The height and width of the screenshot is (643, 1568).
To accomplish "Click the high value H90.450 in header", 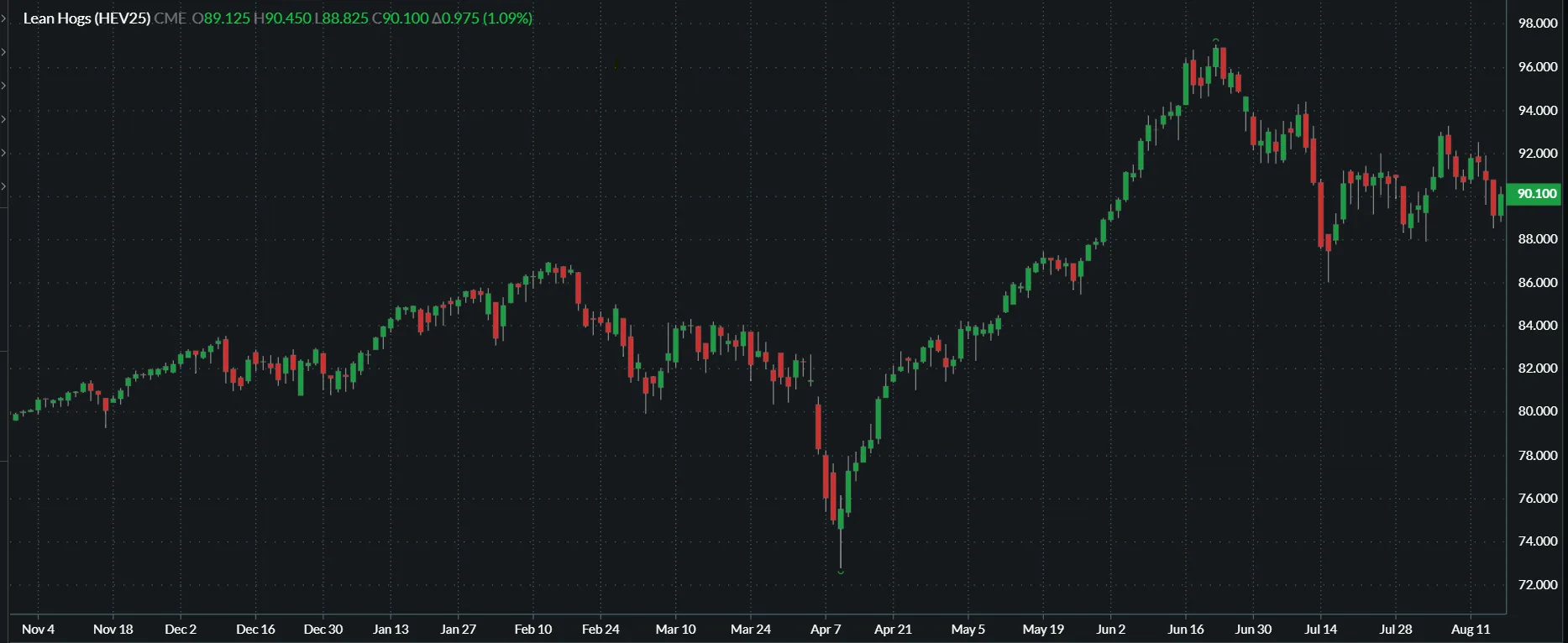I will (x=282, y=18).
